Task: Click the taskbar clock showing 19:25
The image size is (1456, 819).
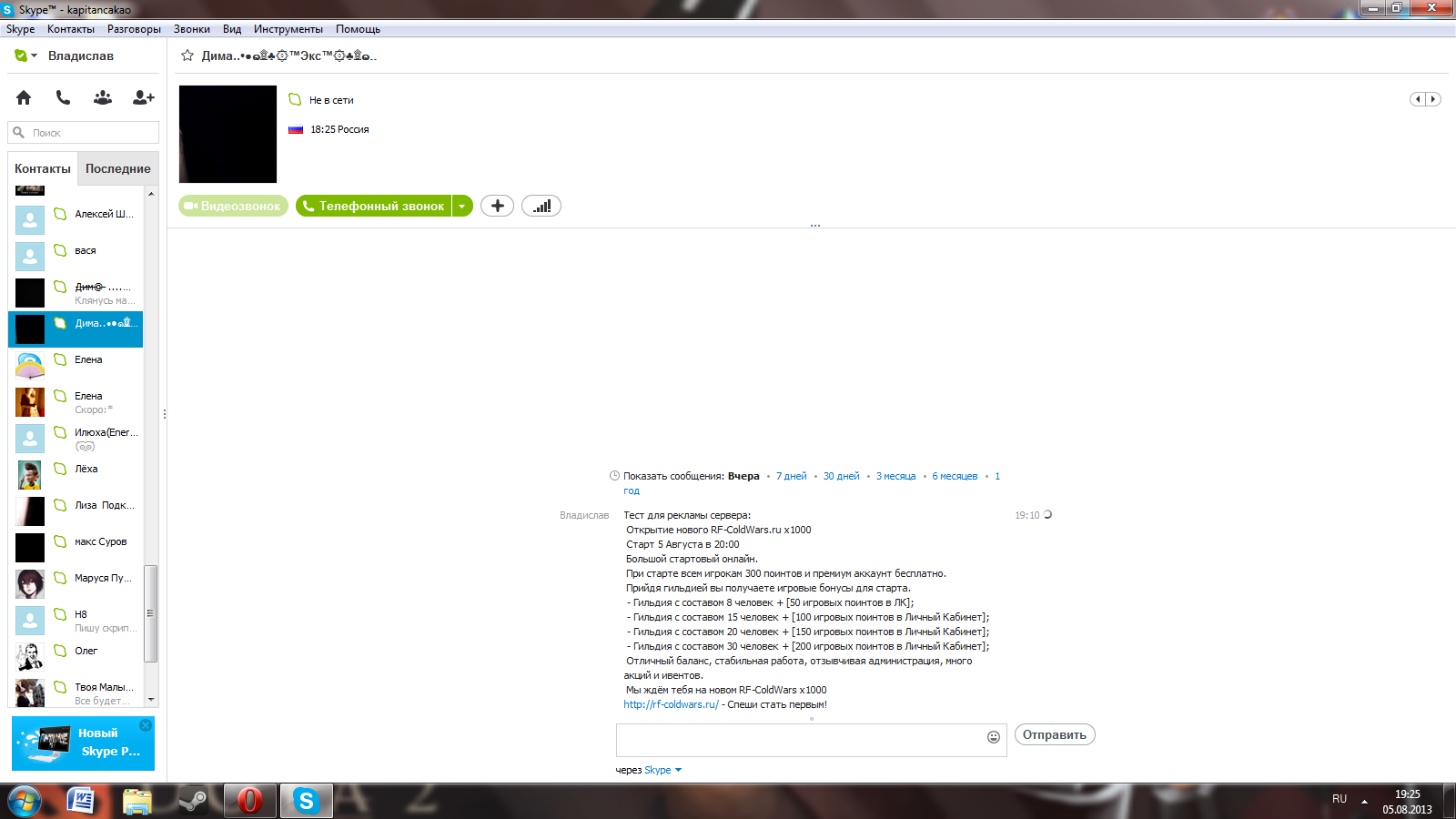Action: [x=1407, y=802]
